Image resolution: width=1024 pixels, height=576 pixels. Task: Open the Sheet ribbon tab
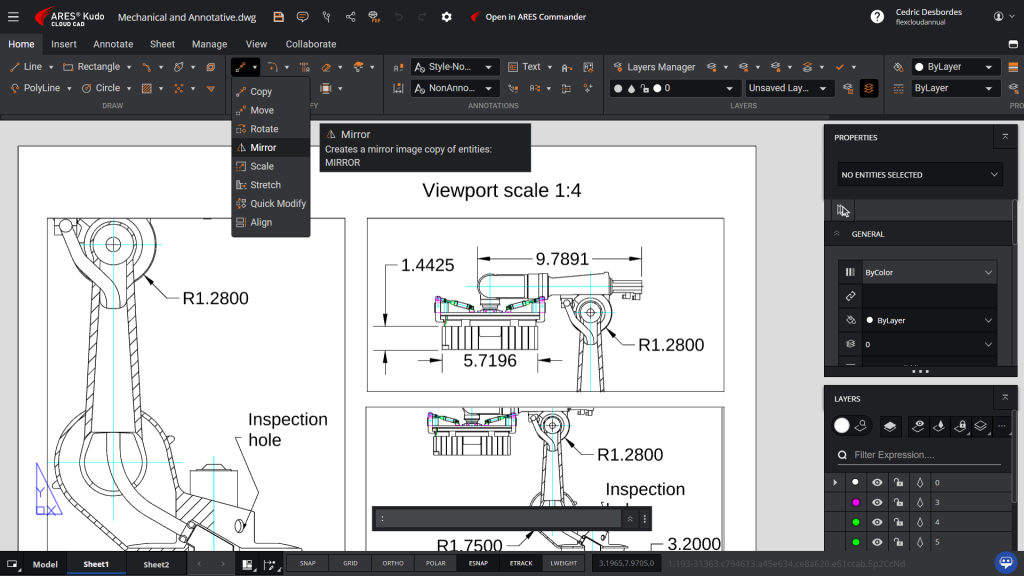pyautogui.click(x=162, y=44)
